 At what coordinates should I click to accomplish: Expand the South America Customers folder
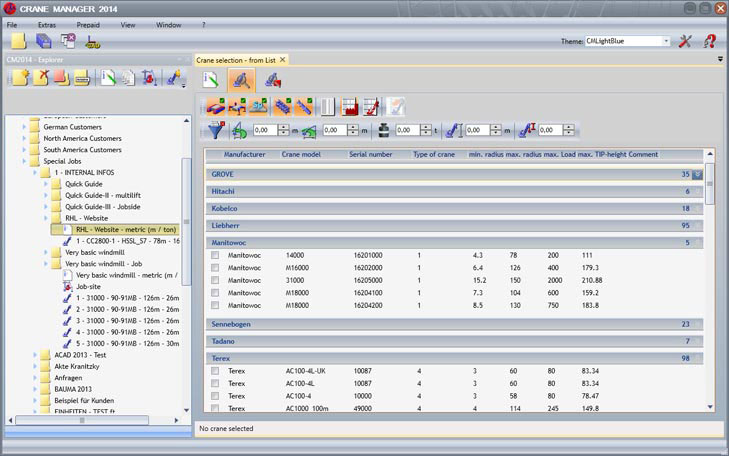24,150
